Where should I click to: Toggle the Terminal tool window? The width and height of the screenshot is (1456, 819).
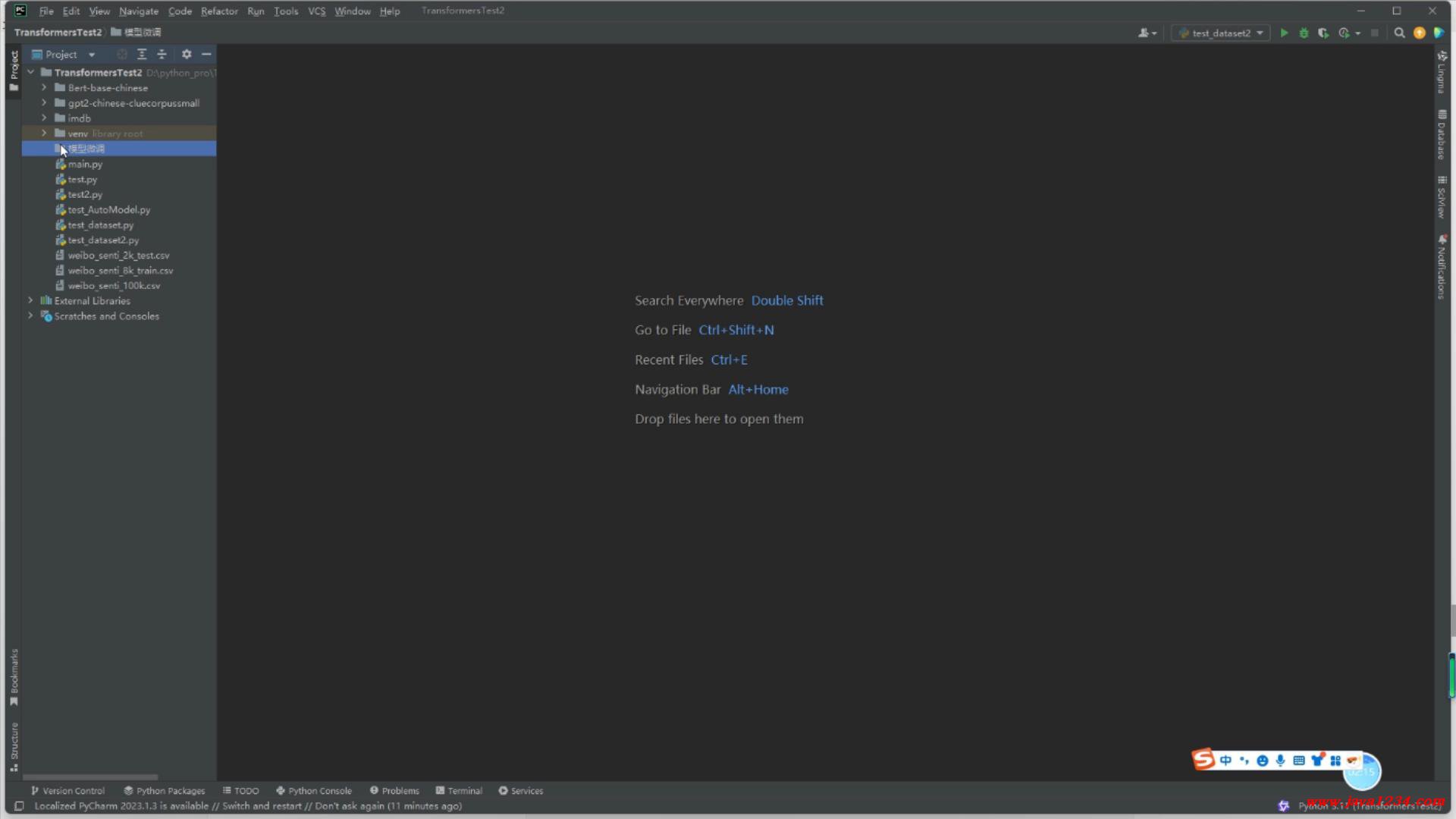click(459, 791)
